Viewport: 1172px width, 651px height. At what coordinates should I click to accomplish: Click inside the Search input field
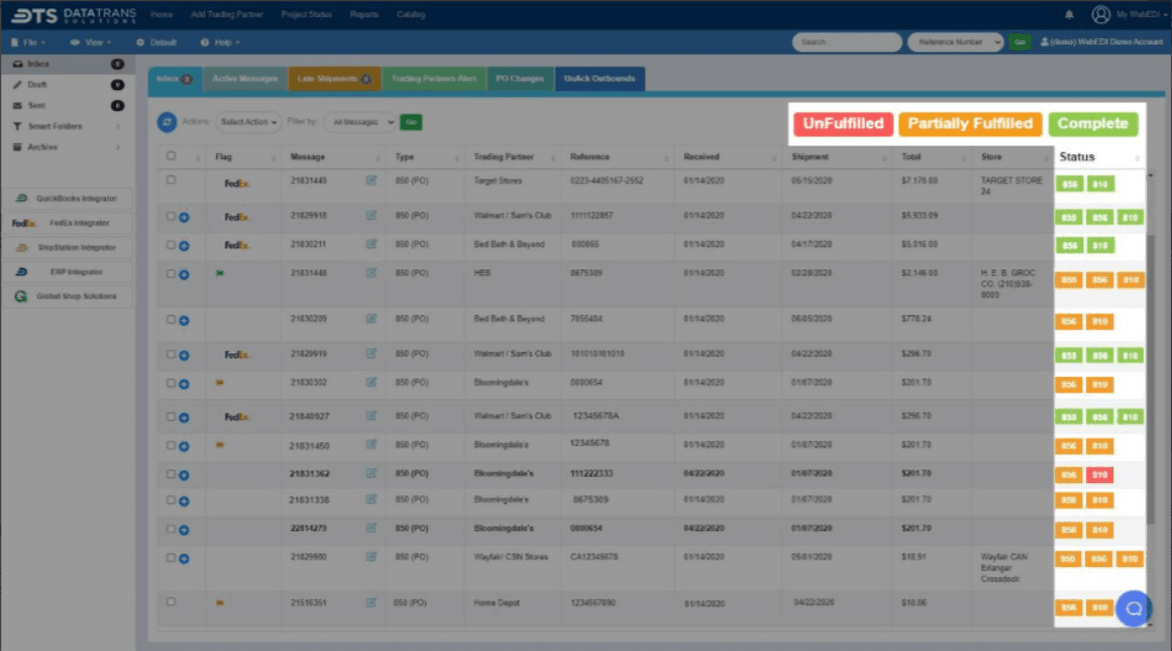point(846,43)
